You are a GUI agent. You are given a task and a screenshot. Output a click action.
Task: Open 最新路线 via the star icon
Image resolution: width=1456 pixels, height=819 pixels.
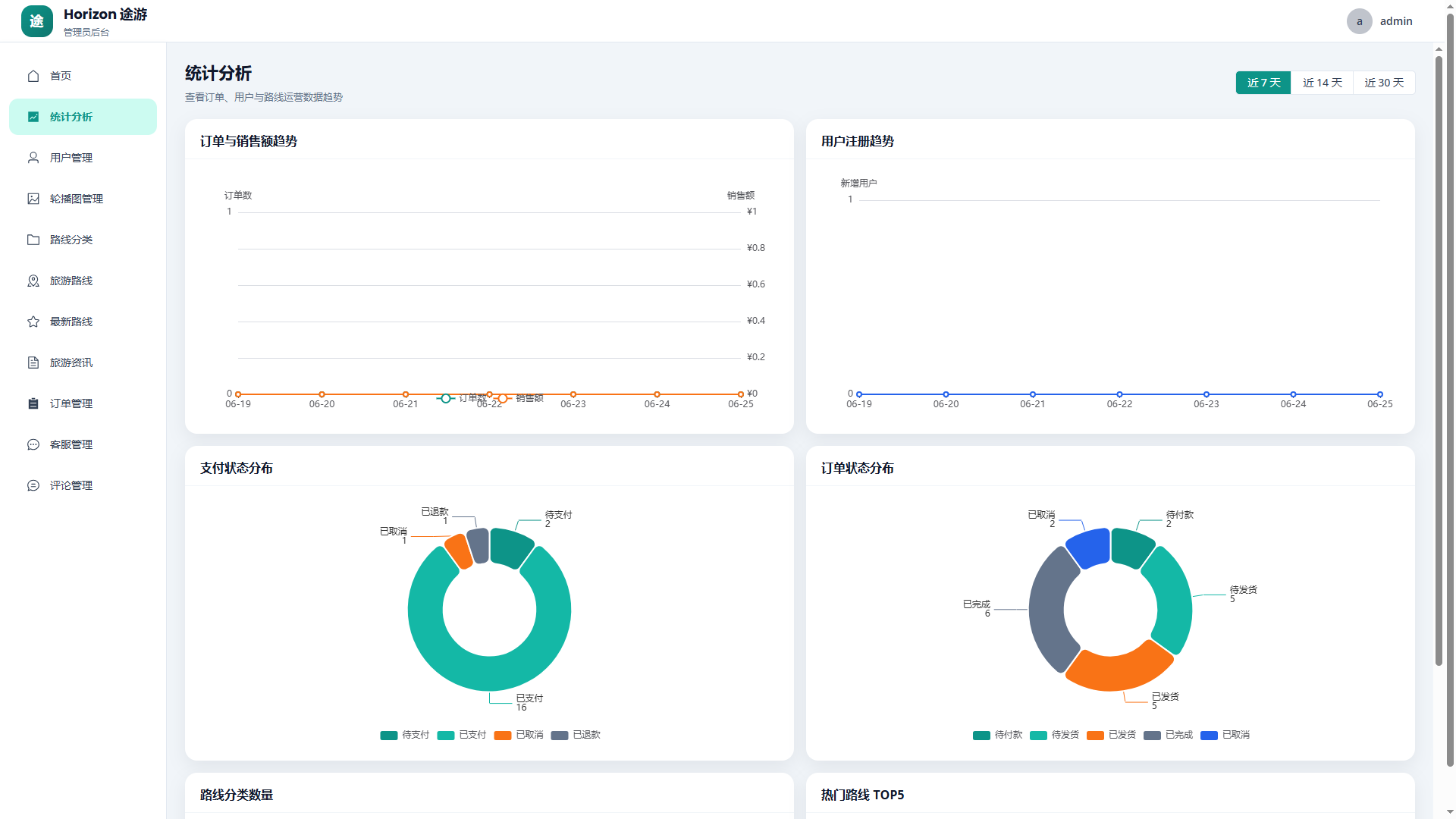click(33, 322)
